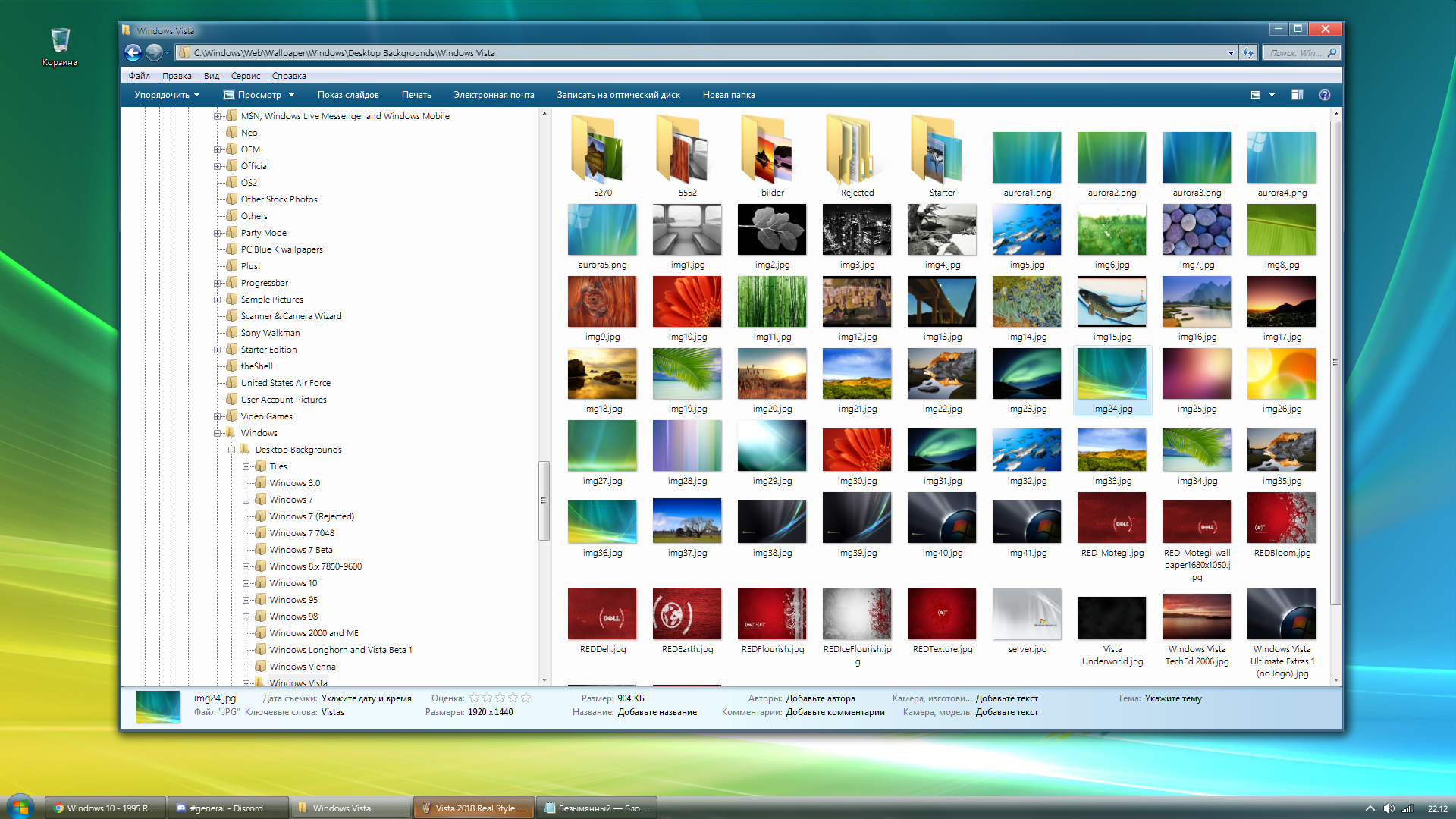Open the Справка menu
The width and height of the screenshot is (1456, 819).
coord(289,76)
